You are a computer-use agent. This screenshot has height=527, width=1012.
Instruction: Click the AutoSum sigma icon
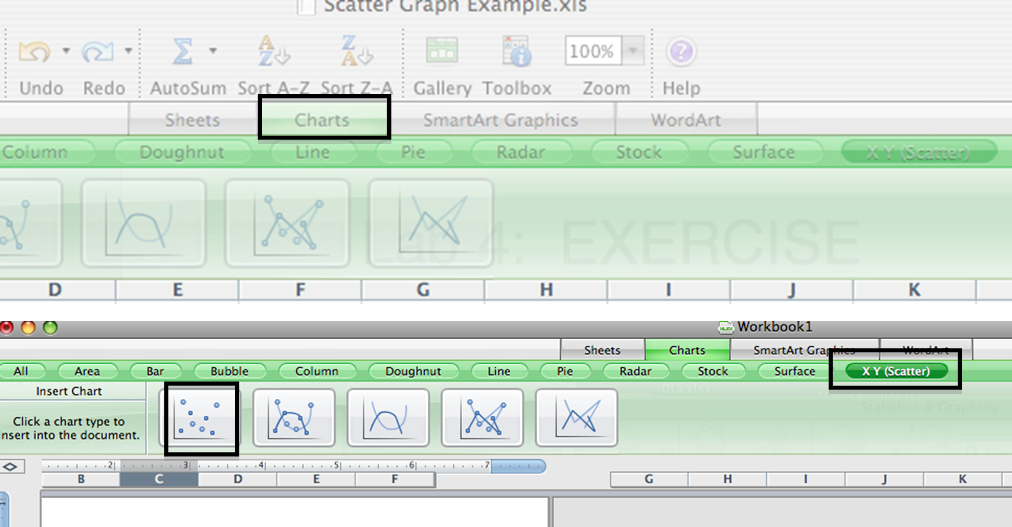click(183, 51)
